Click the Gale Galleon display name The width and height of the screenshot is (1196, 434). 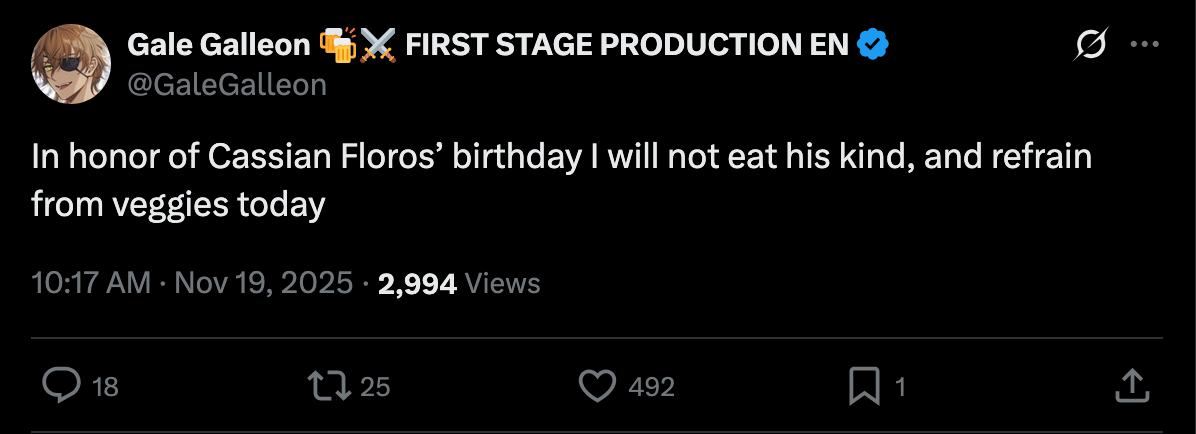point(217,45)
